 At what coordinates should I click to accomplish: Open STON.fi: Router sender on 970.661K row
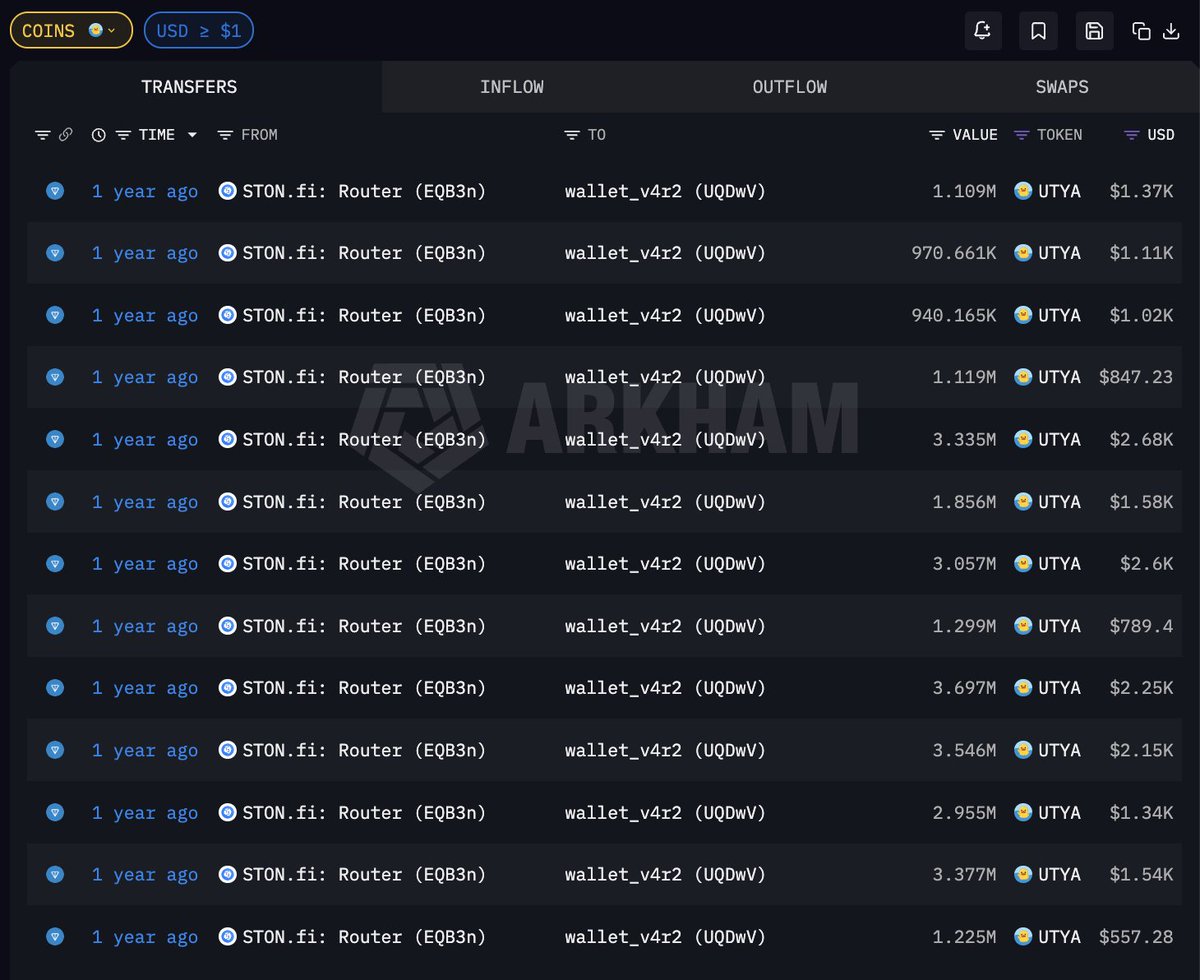click(x=364, y=253)
